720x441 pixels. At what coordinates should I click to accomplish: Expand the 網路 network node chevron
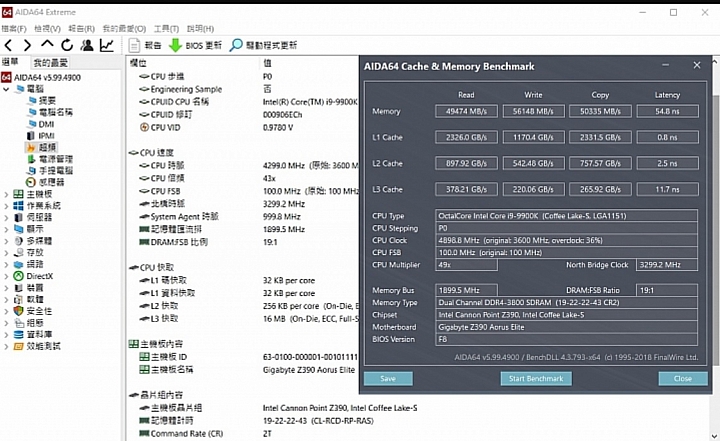[x=6, y=265]
